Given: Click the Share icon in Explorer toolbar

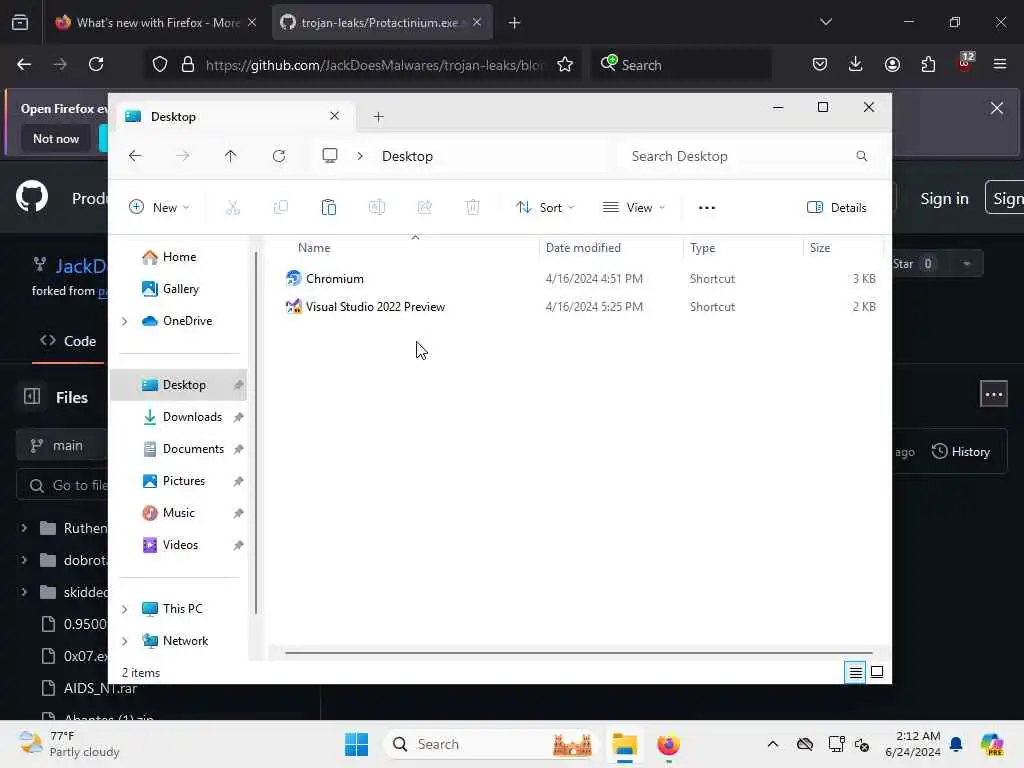Looking at the screenshot, I should coord(424,208).
